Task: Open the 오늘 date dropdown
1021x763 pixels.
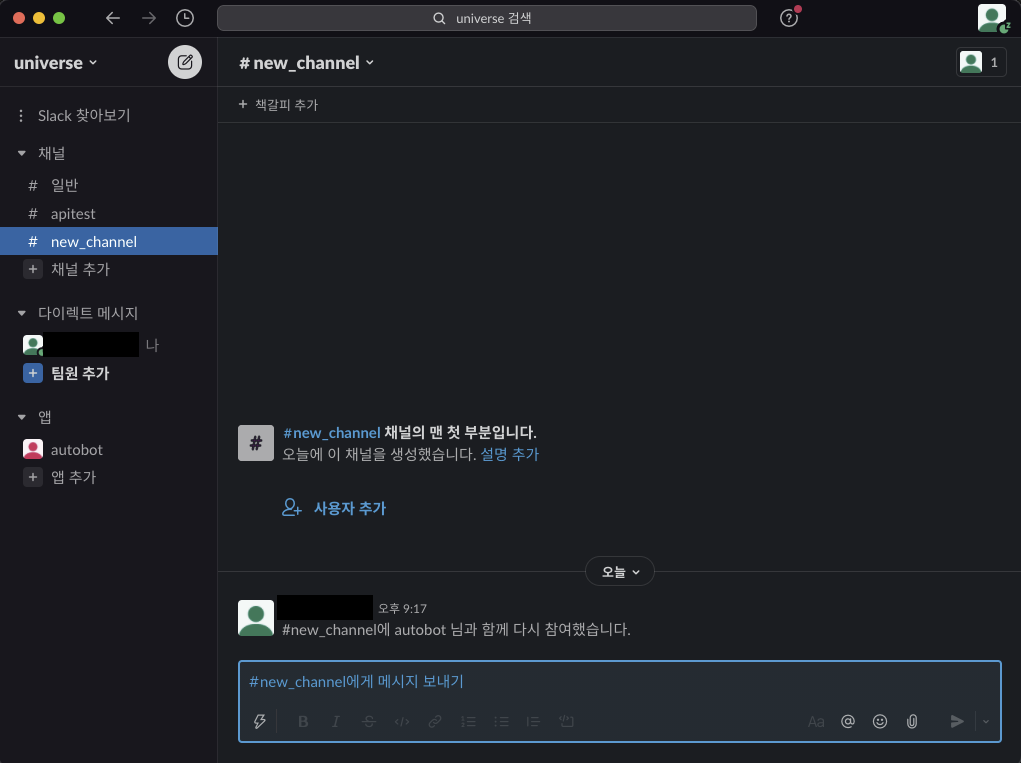Action: (620, 572)
